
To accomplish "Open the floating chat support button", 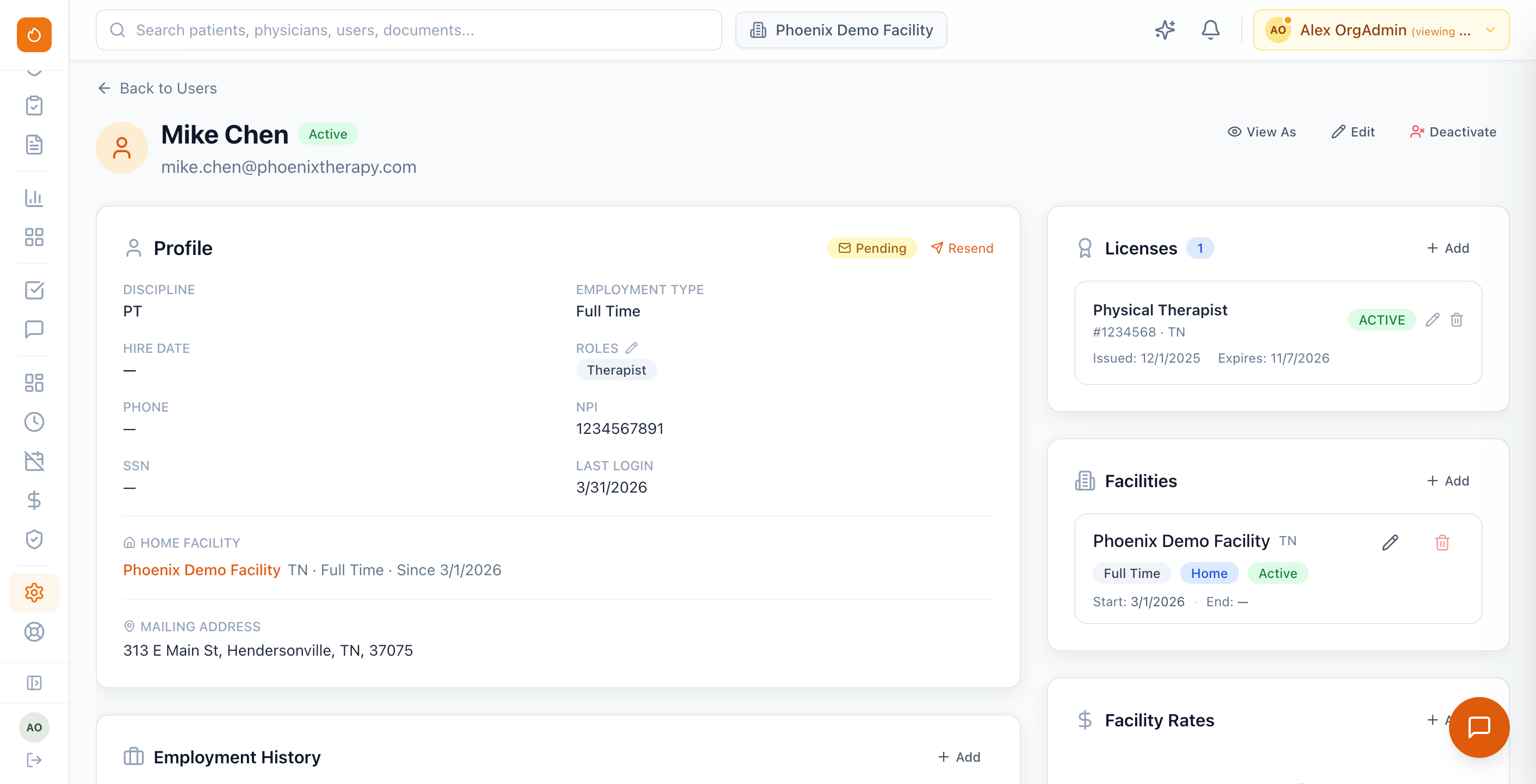I will [1479, 727].
